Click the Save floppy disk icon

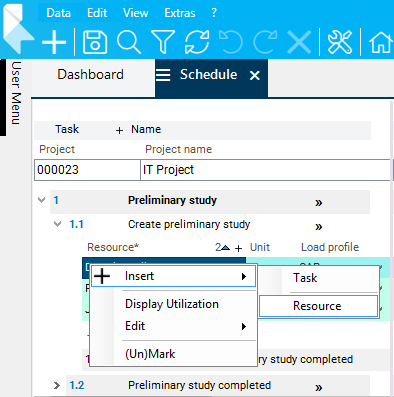click(95, 42)
